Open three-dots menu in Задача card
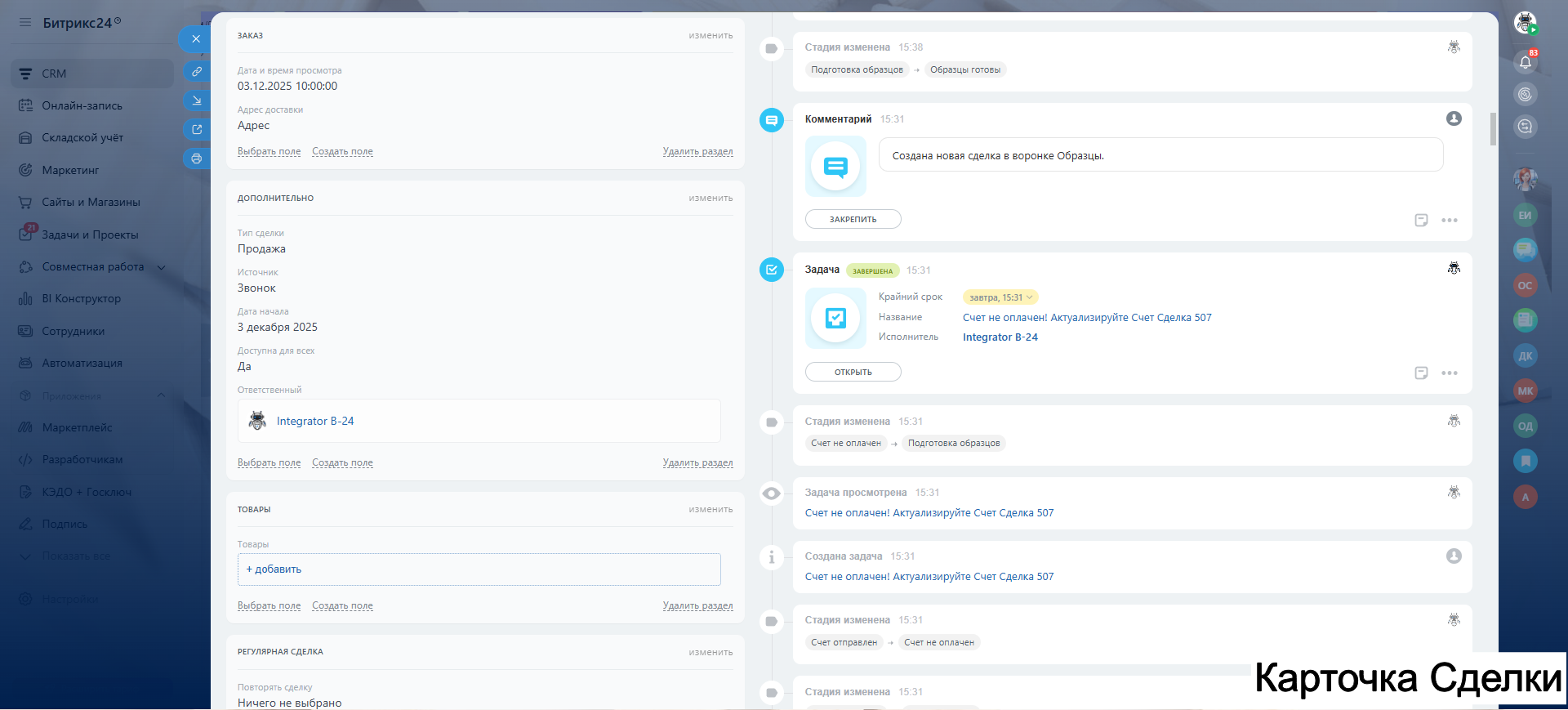The height and width of the screenshot is (710, 1568). coord(1450,373)
